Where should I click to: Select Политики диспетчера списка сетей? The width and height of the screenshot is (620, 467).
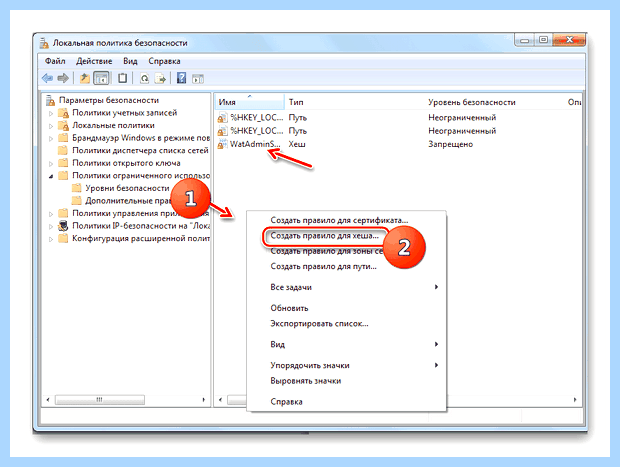(140, 151)
